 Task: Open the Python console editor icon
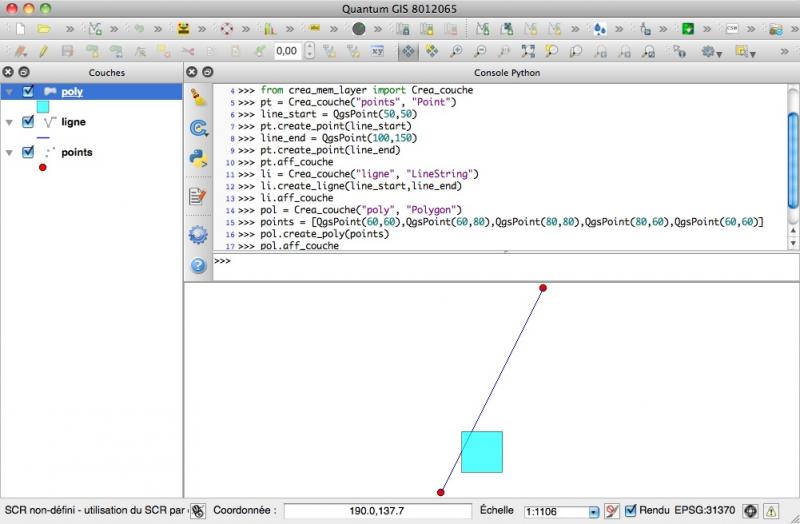tap(198, 196)
